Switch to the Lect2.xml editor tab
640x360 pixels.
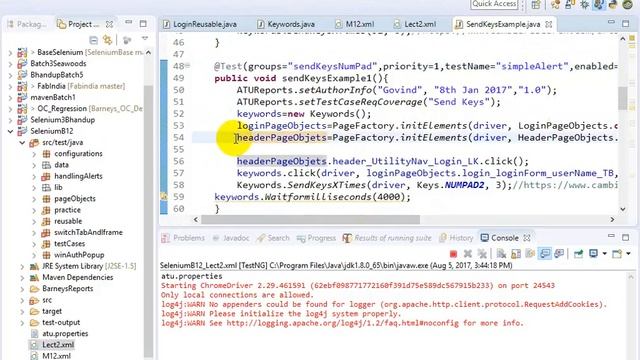click(x=415, y=24)
